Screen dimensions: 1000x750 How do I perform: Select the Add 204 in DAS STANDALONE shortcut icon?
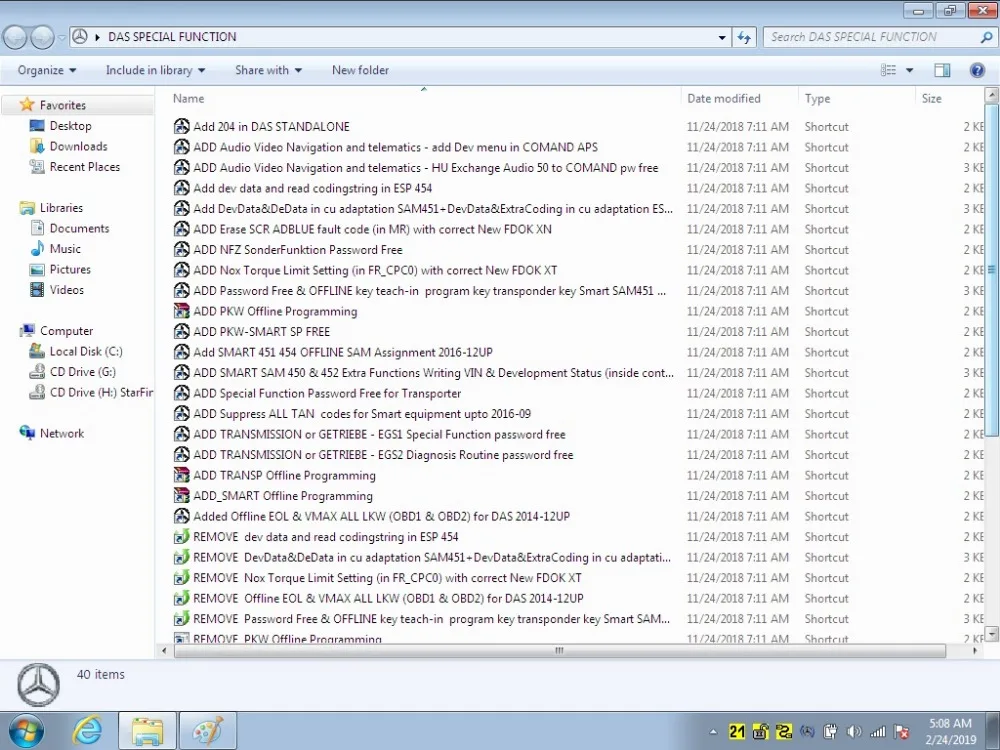182,126
